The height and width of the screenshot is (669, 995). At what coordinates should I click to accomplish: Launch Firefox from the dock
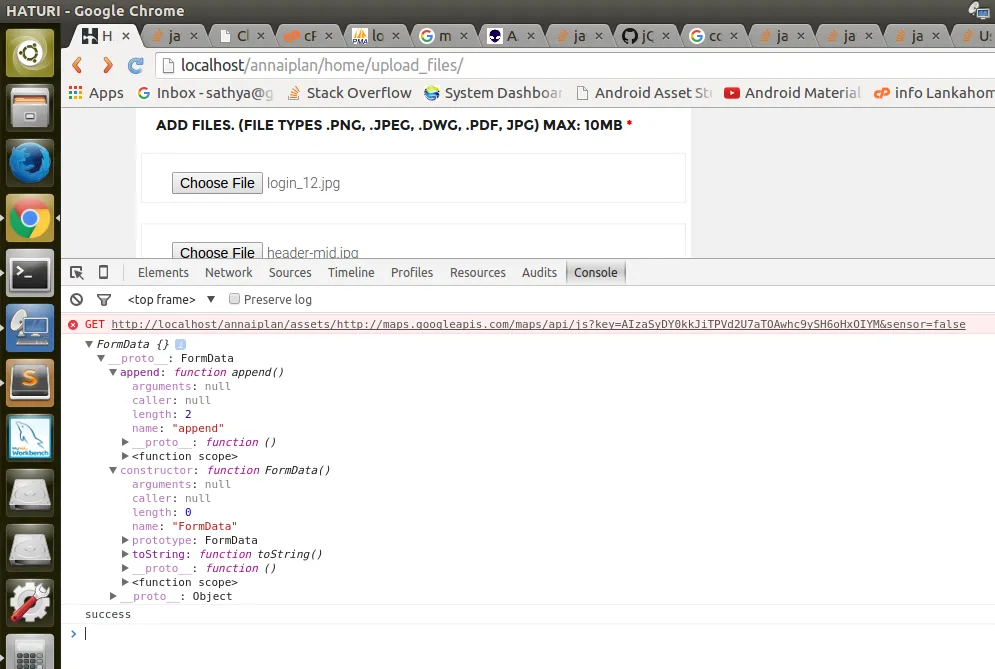(x=30, y=163)
